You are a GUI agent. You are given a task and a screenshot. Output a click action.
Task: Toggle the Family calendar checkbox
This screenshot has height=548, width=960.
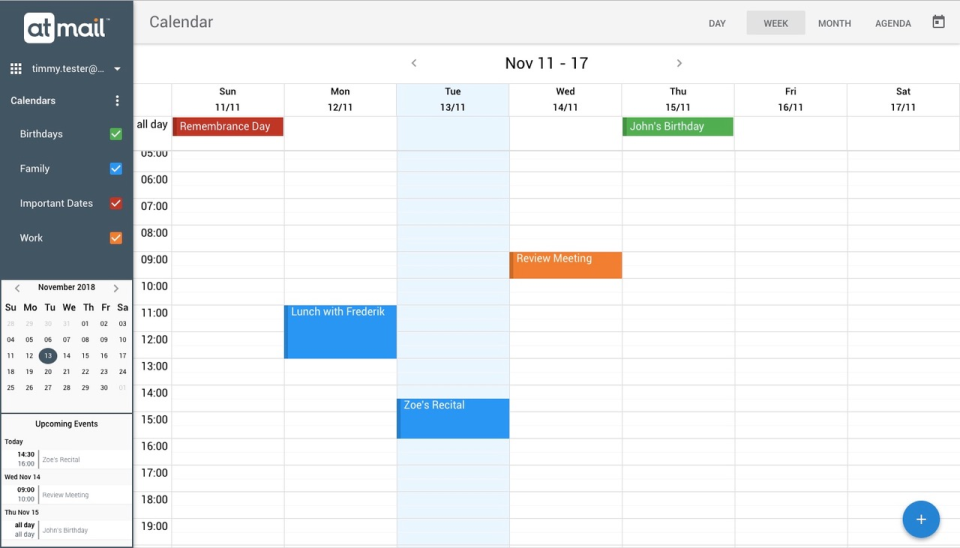116,168
